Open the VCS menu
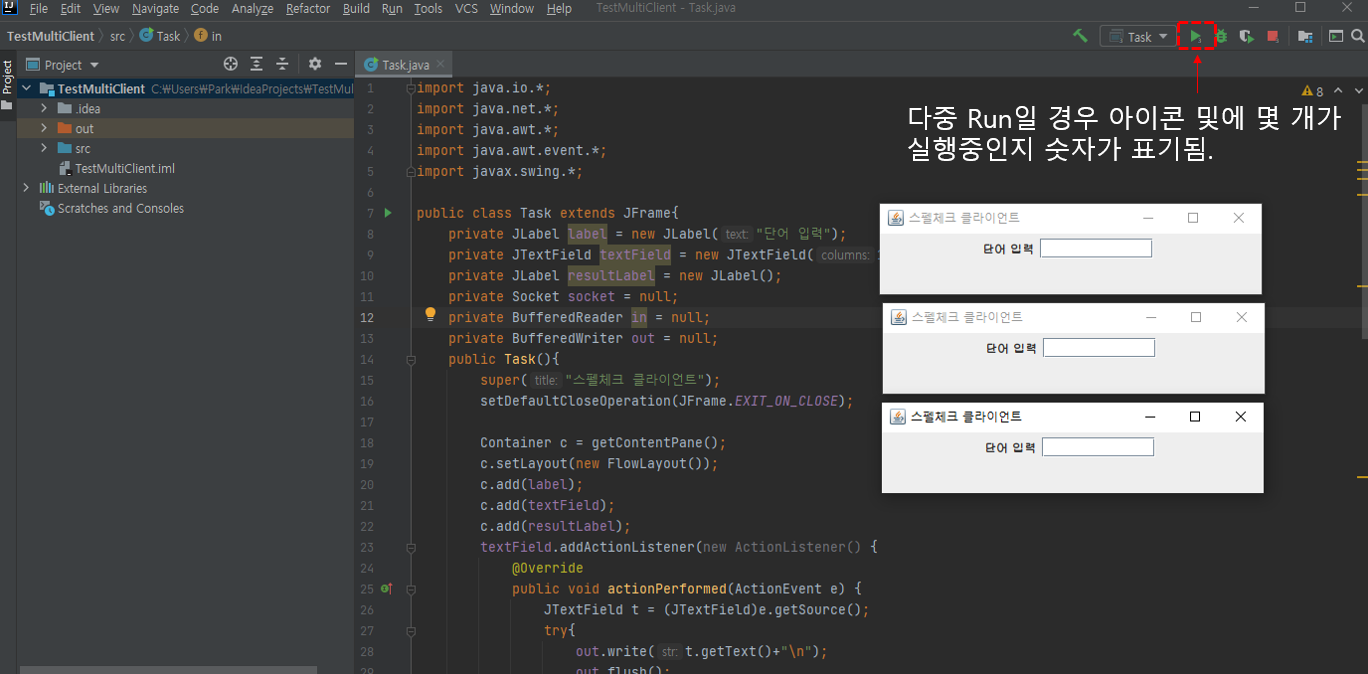1368x674 pixels. 466,8
